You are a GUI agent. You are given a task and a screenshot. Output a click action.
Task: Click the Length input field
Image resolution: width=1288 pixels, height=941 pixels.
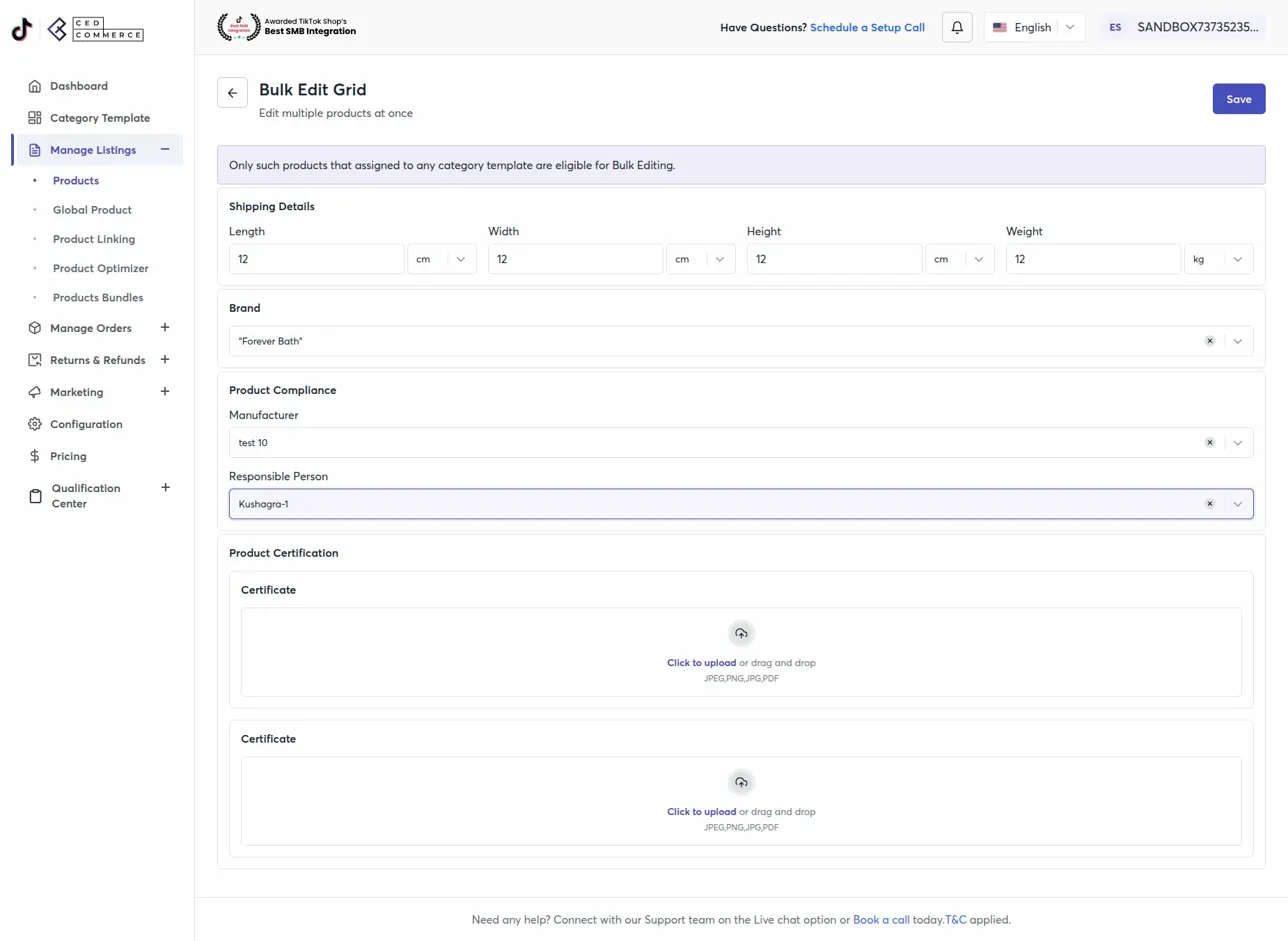click(317, 259)
